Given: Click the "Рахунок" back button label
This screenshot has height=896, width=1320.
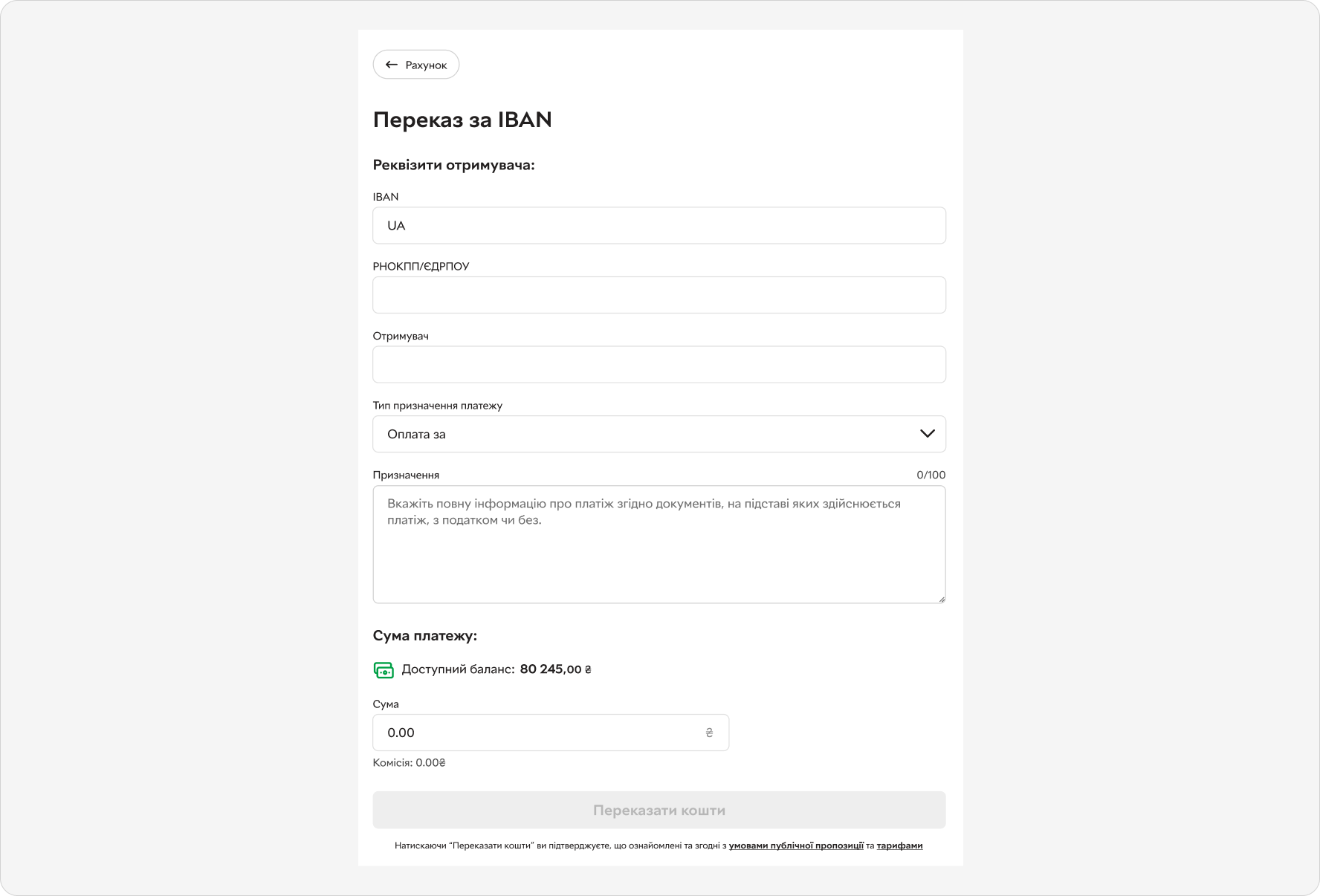Looking at the screenshot, I should pyautogui.click(x=427, y=65).
